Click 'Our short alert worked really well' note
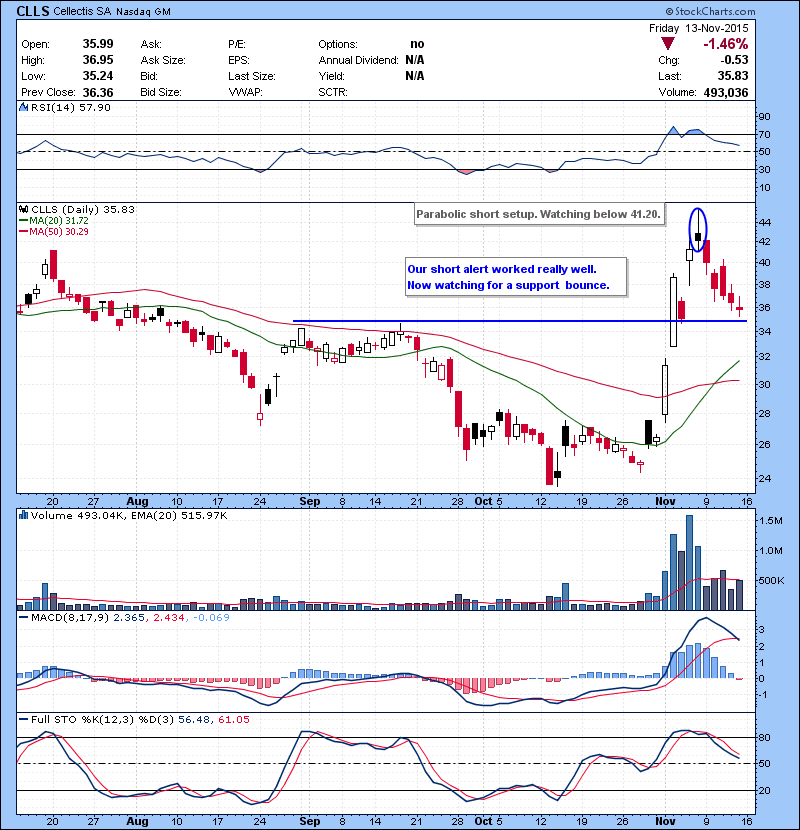The width and height of the screenshot is (800, 830). (x=501, y=269)
